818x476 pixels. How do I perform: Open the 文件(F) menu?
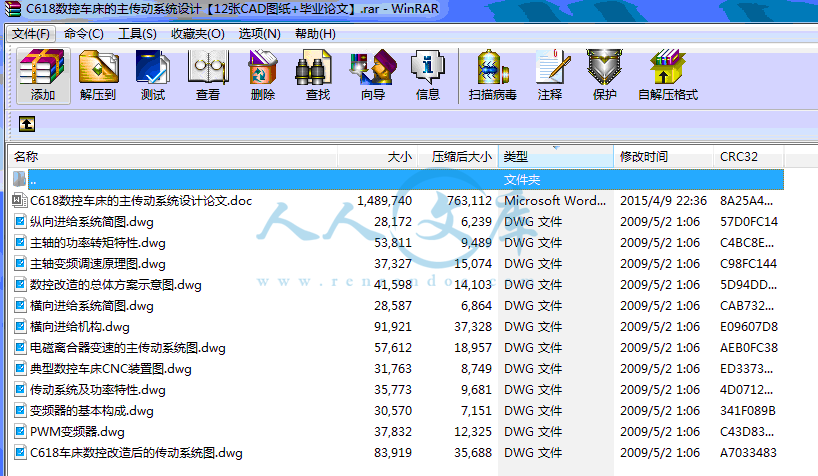31,34
